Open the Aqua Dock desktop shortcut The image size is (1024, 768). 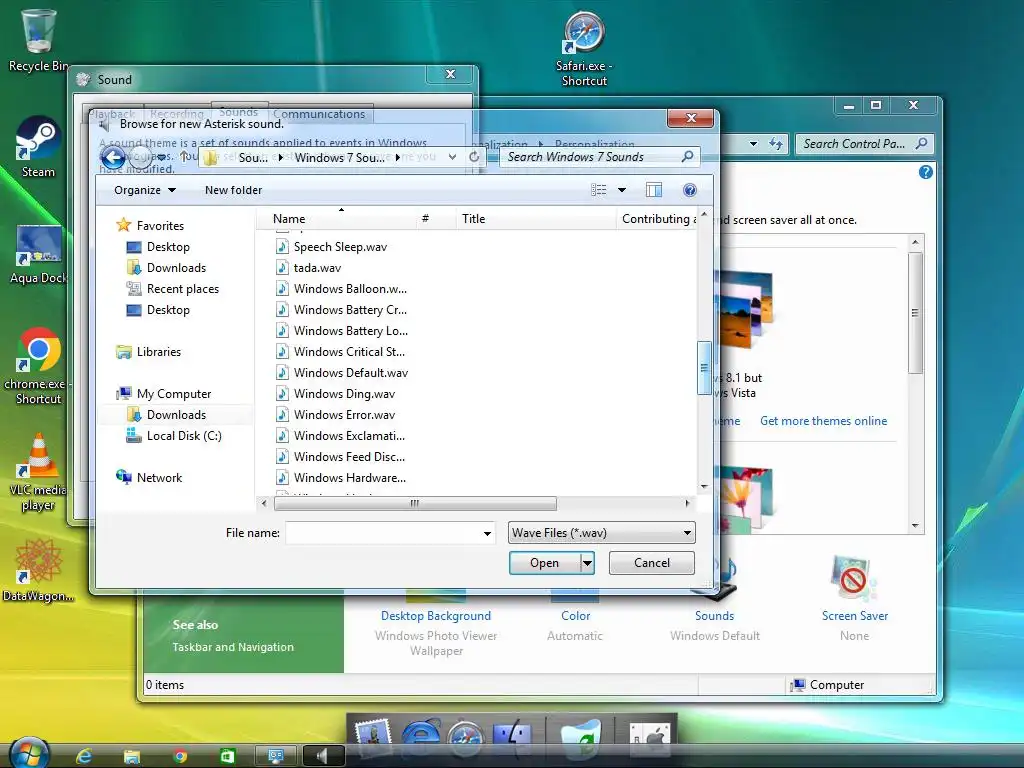coord(39,255)
